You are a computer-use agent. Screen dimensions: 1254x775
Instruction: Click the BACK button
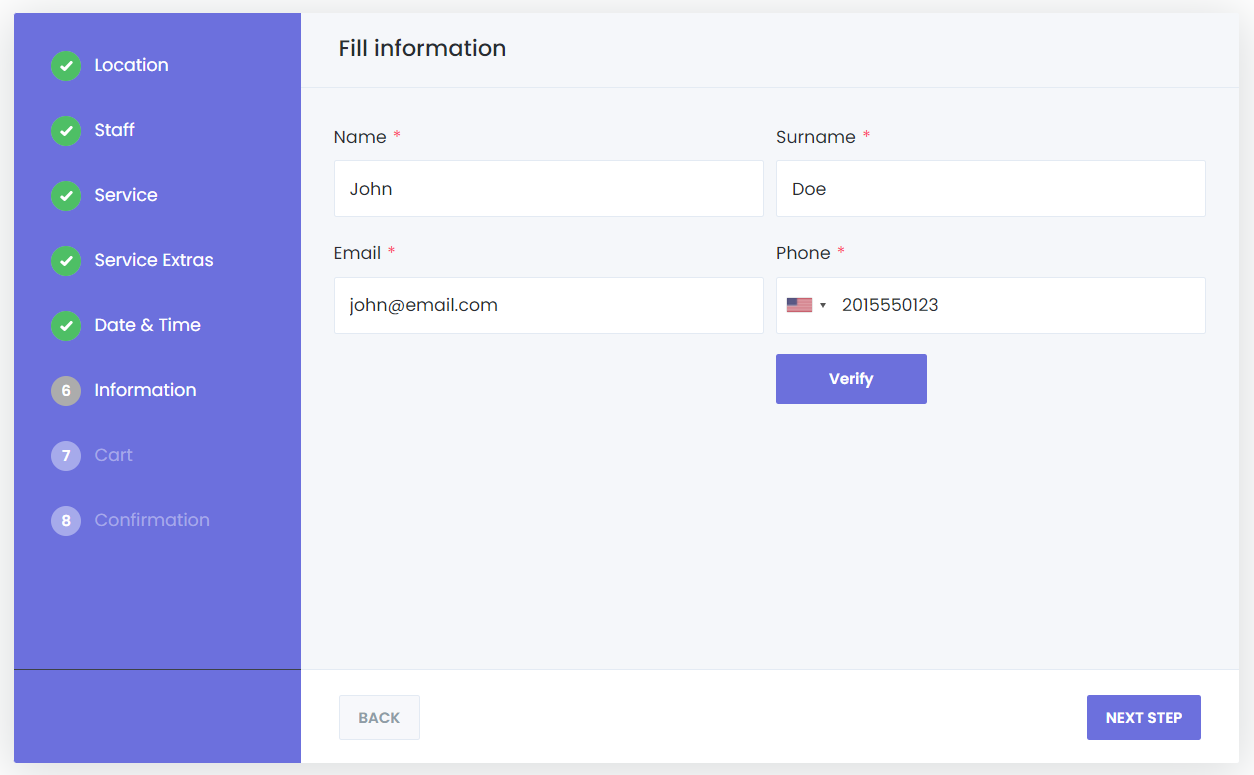point(379,717)
